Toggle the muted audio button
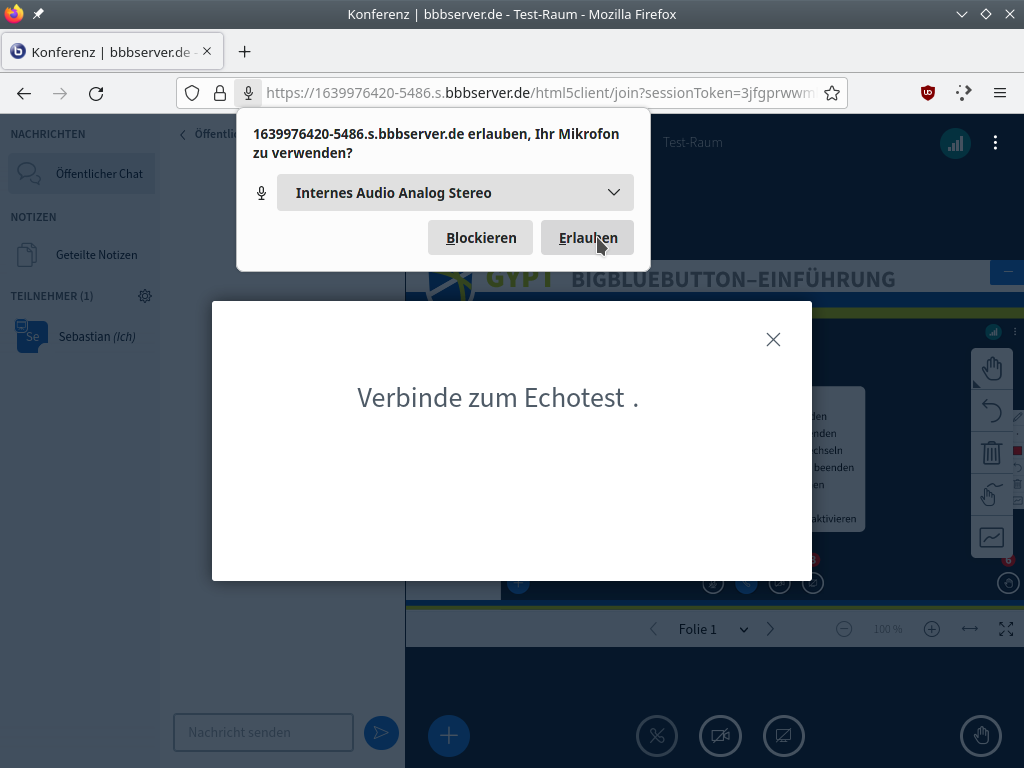Viewport: 1024px width, 768px height. click(x=657, y=736)
